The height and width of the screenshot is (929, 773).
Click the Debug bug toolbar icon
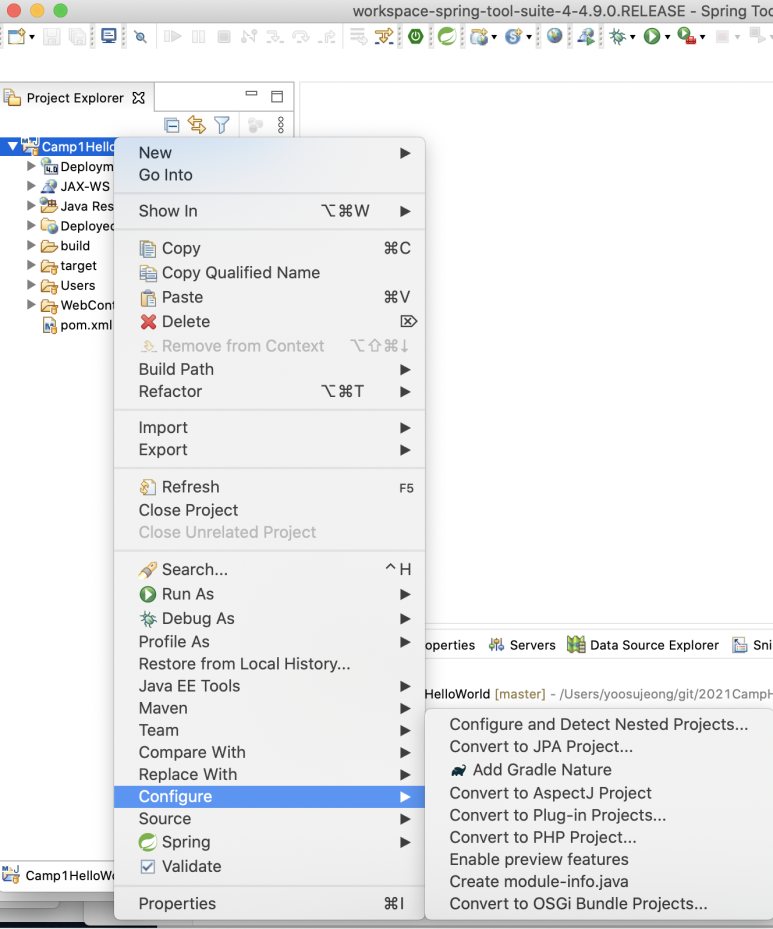[x=618, y=37]
